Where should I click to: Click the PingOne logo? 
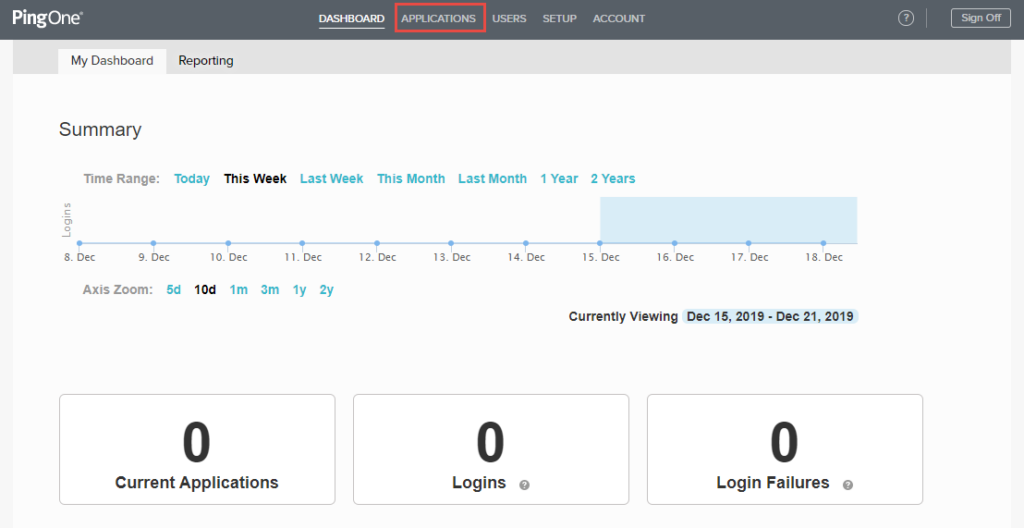47,18
